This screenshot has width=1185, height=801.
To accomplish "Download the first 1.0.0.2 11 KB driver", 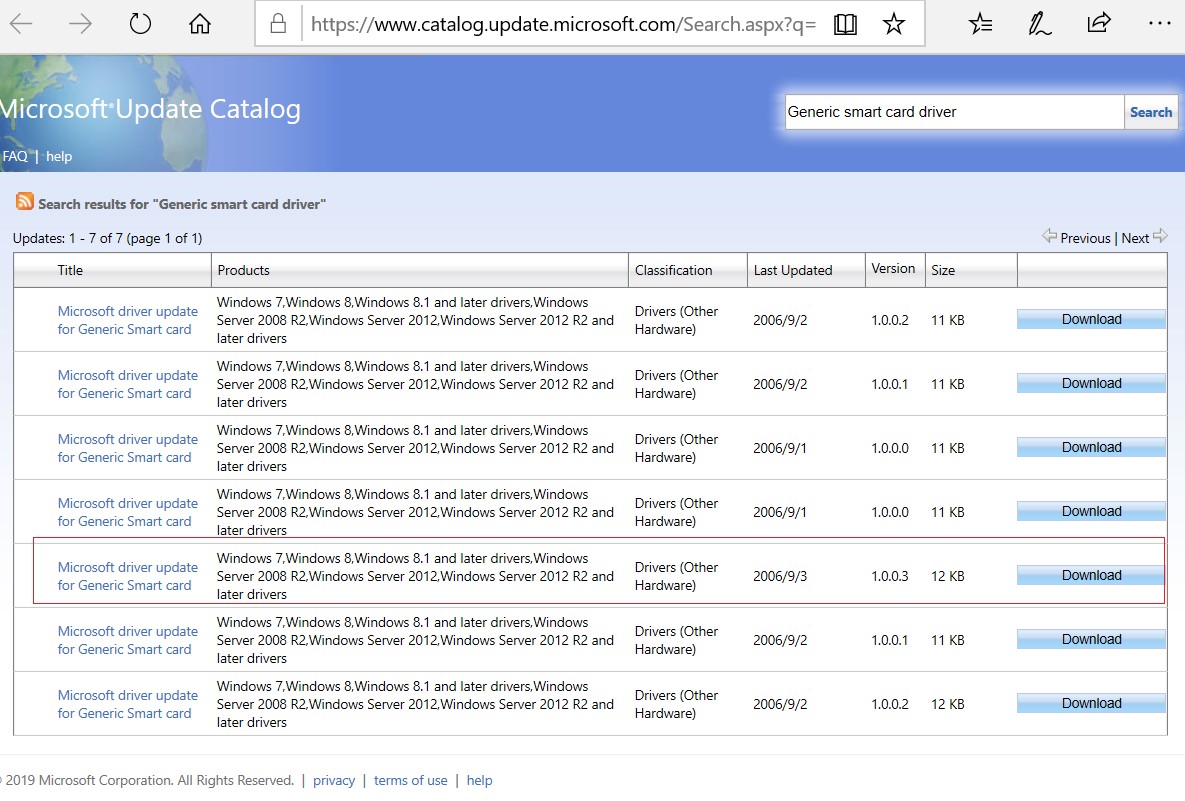I will tap(1091, 319).
